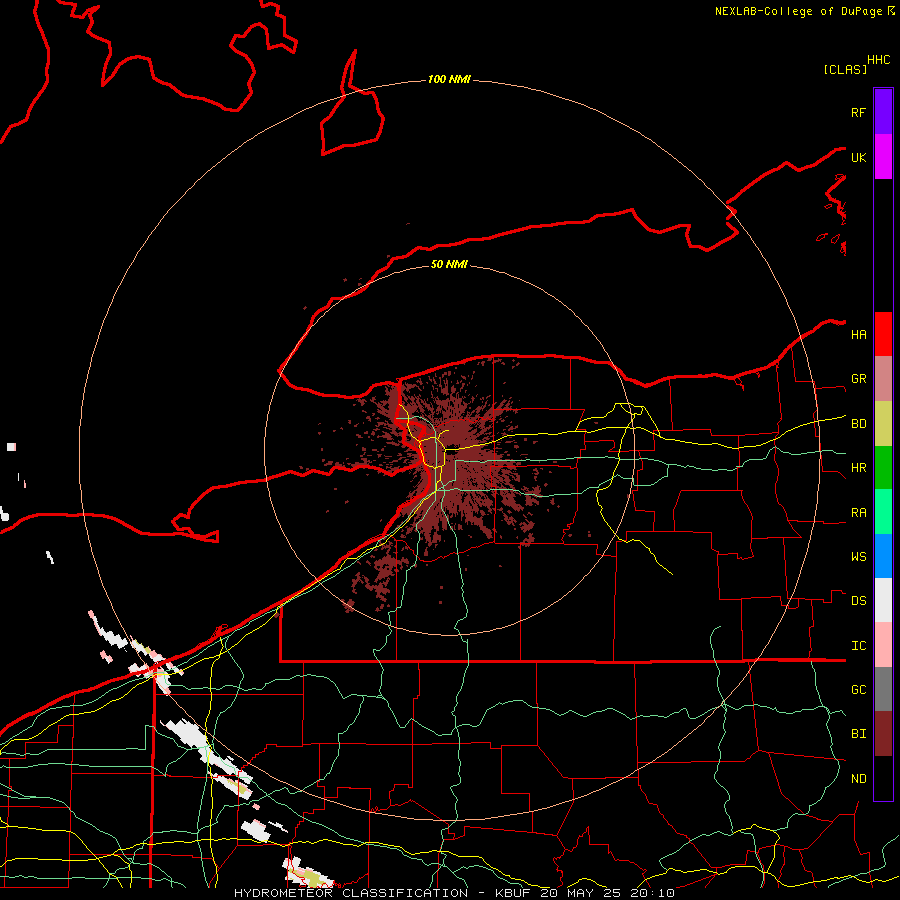
Task: Click the HA red legend swatch
Action: [883, 334]
